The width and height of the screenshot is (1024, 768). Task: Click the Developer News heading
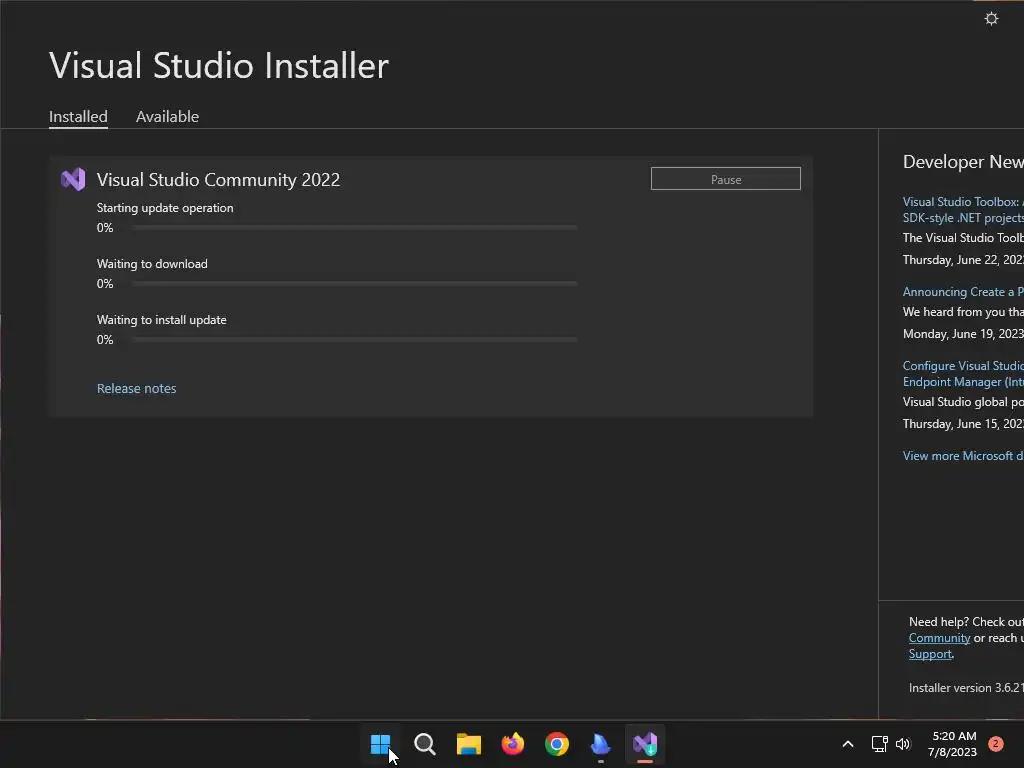point(963,161)
